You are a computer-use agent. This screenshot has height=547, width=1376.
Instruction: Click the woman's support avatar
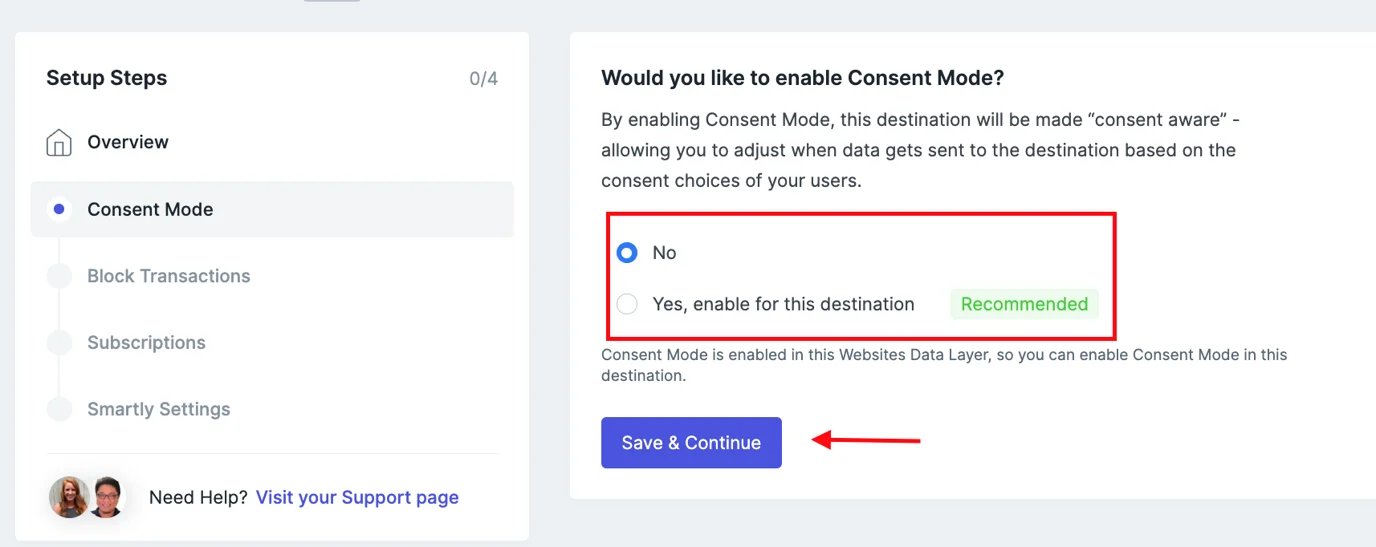[69, 497]
